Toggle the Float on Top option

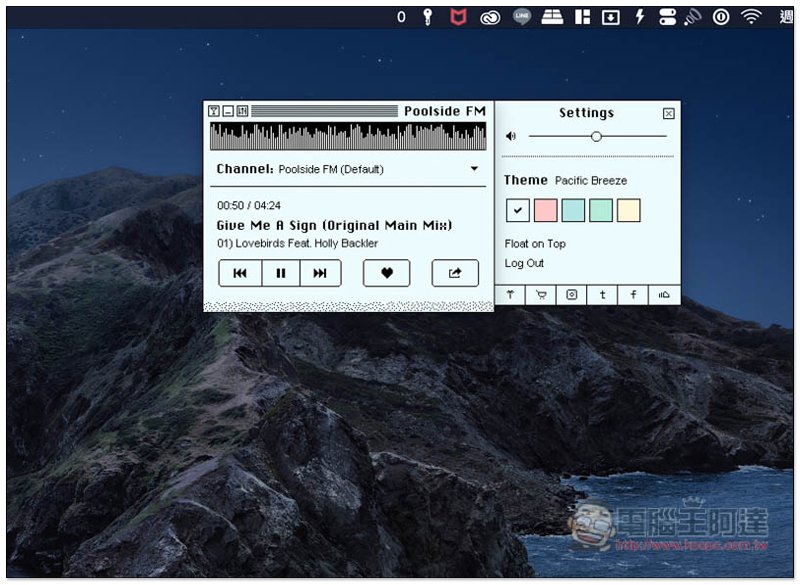535,244
